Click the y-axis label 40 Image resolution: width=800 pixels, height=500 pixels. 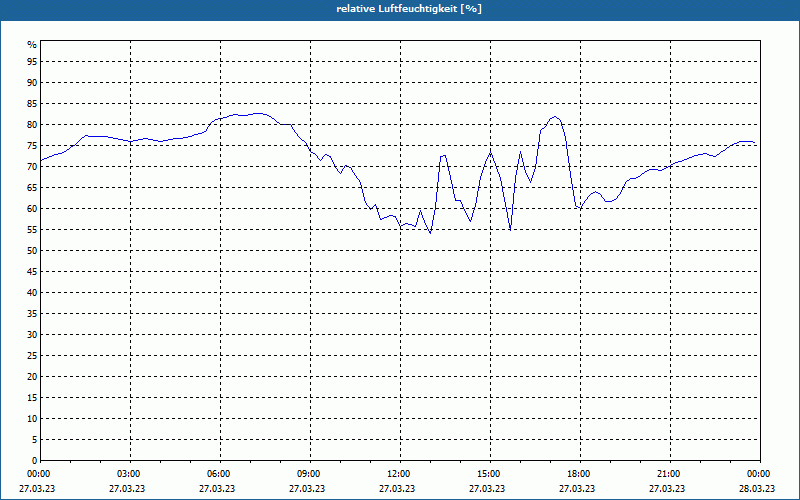point(32,292)
